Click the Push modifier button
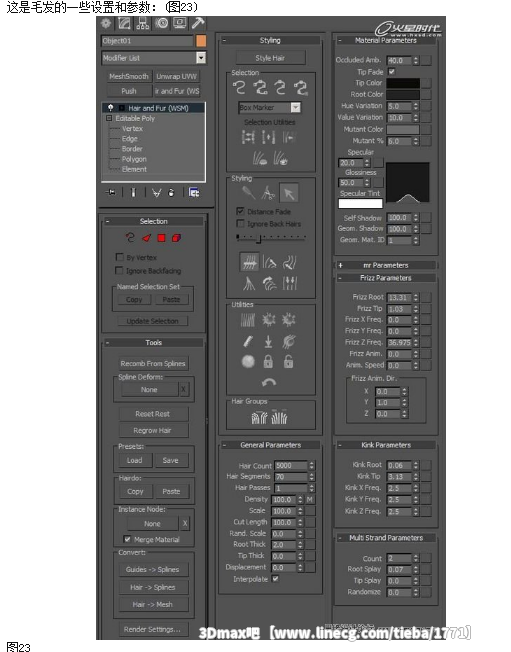The height and width of the screenshot is (652, 511). click(129, 91)
